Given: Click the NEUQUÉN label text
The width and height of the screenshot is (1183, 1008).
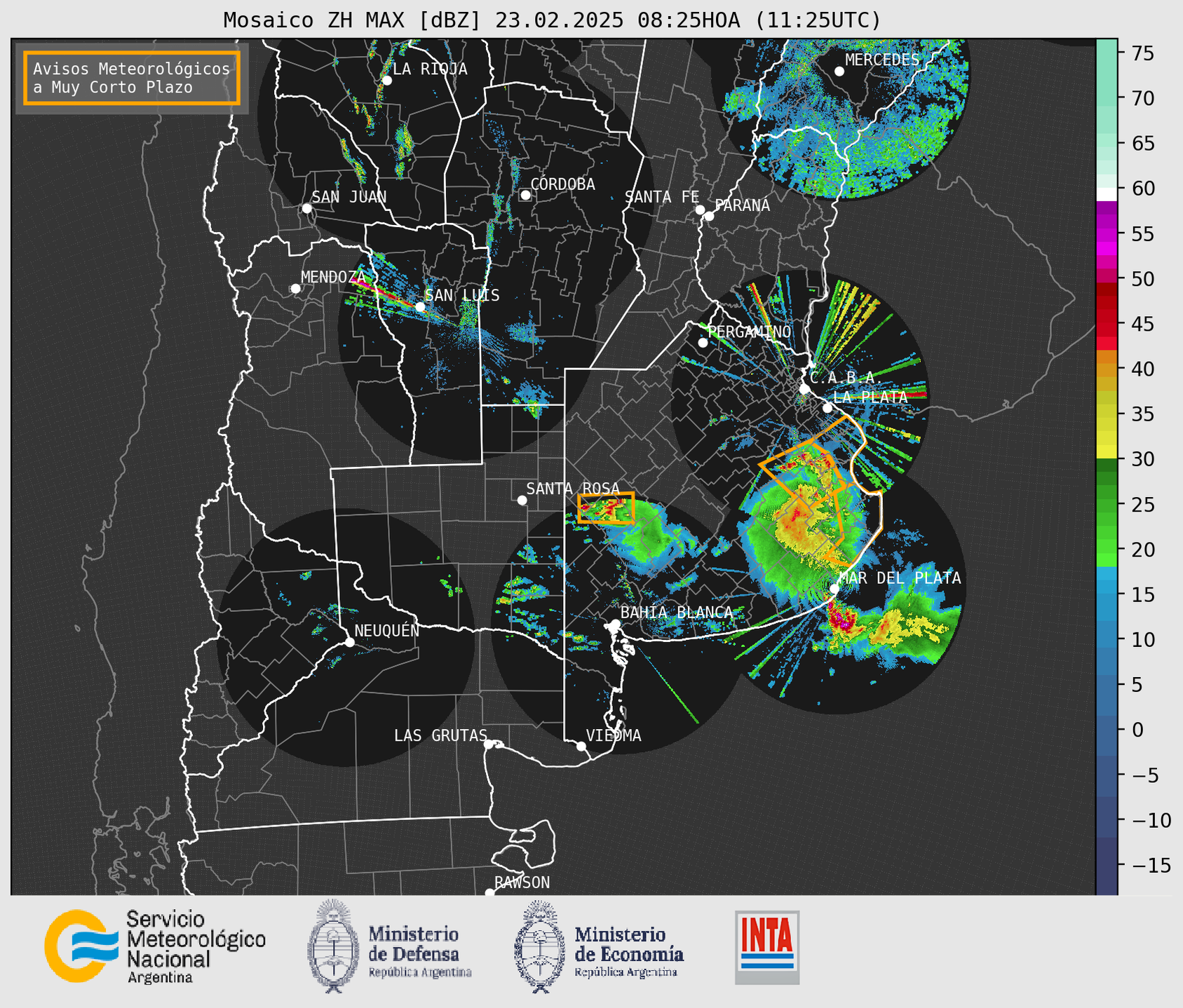Looking at the screenshot, I should (x=387, y=630).
